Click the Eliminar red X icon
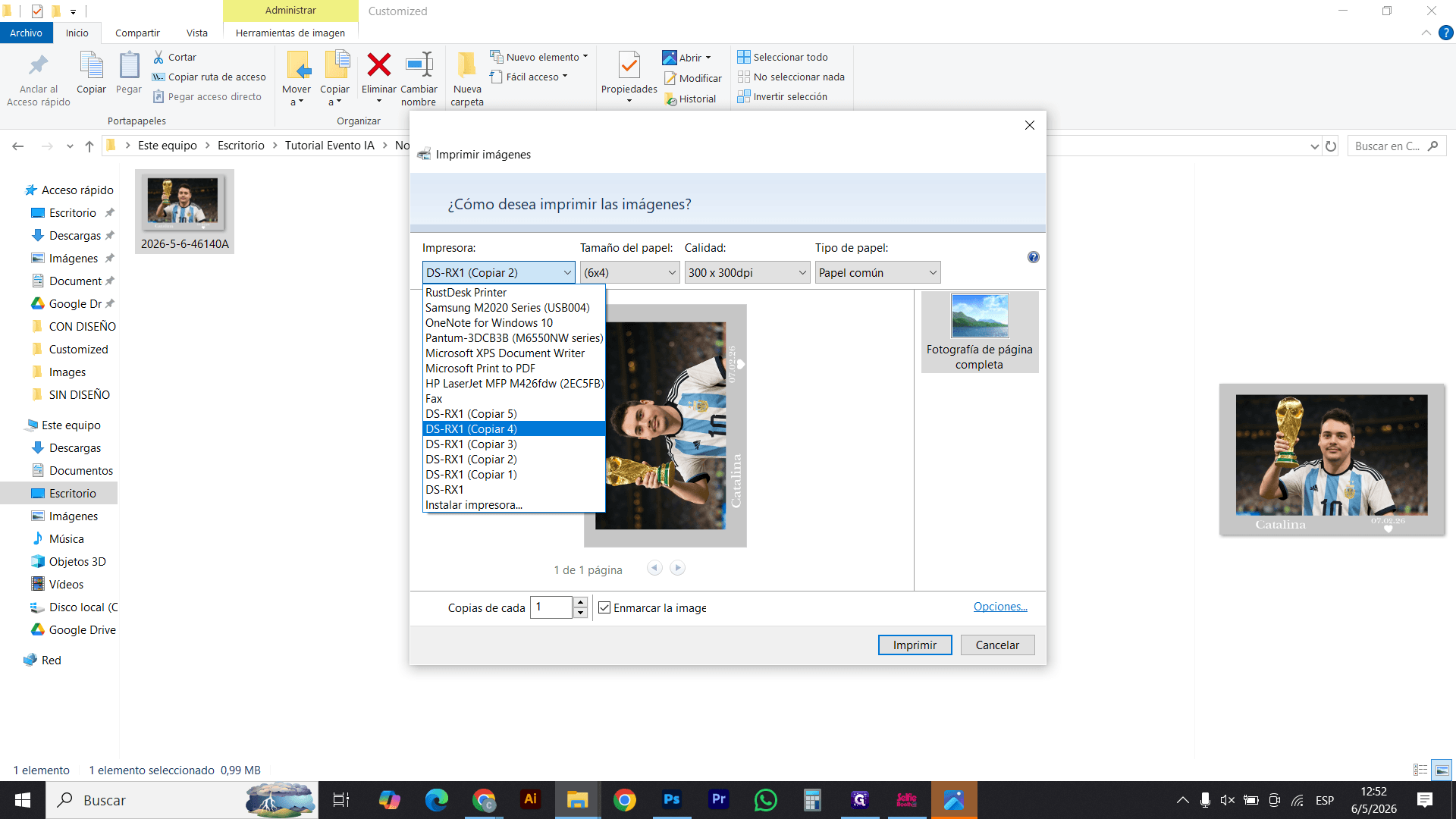The width and height of the screenshot is (1456, 819). pyautogui.click(x=378, y=65)
